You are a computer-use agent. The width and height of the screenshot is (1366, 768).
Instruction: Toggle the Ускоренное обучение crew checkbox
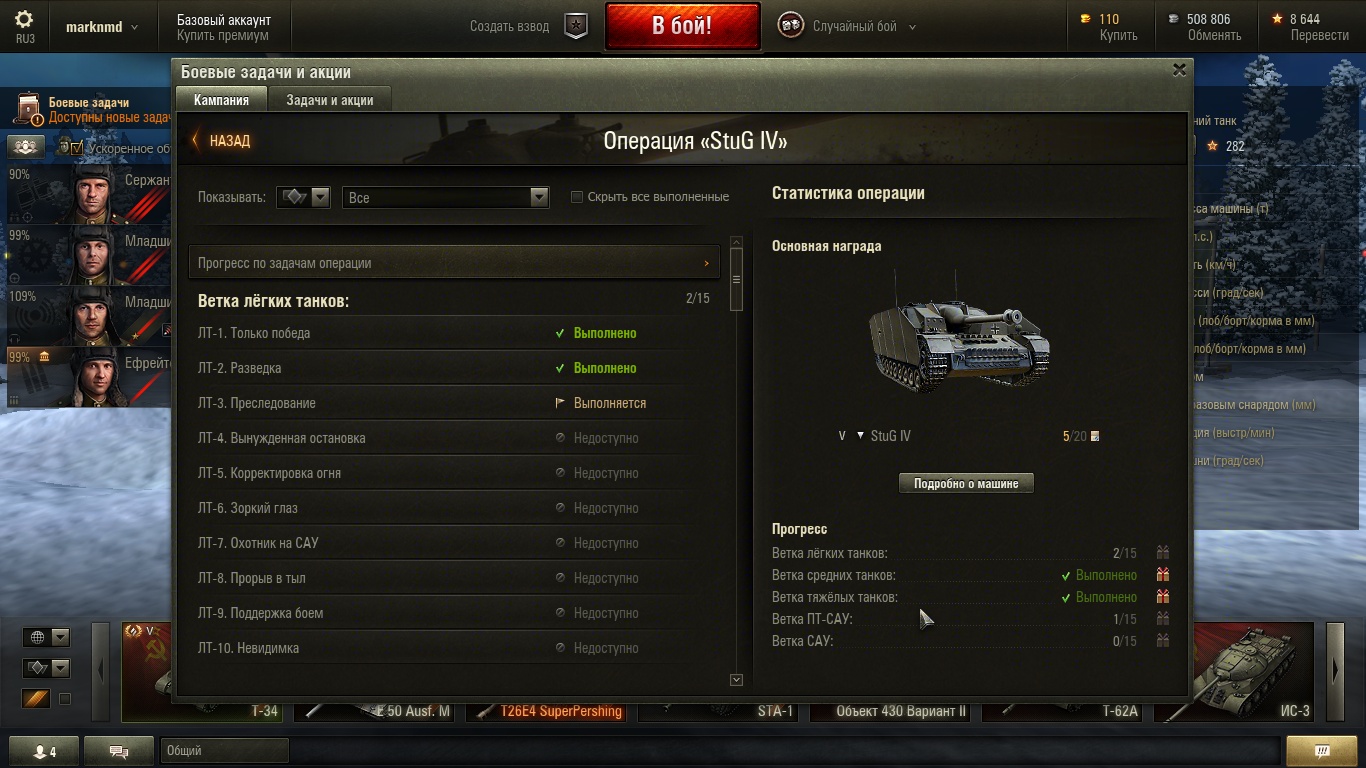tap(77, 148)
